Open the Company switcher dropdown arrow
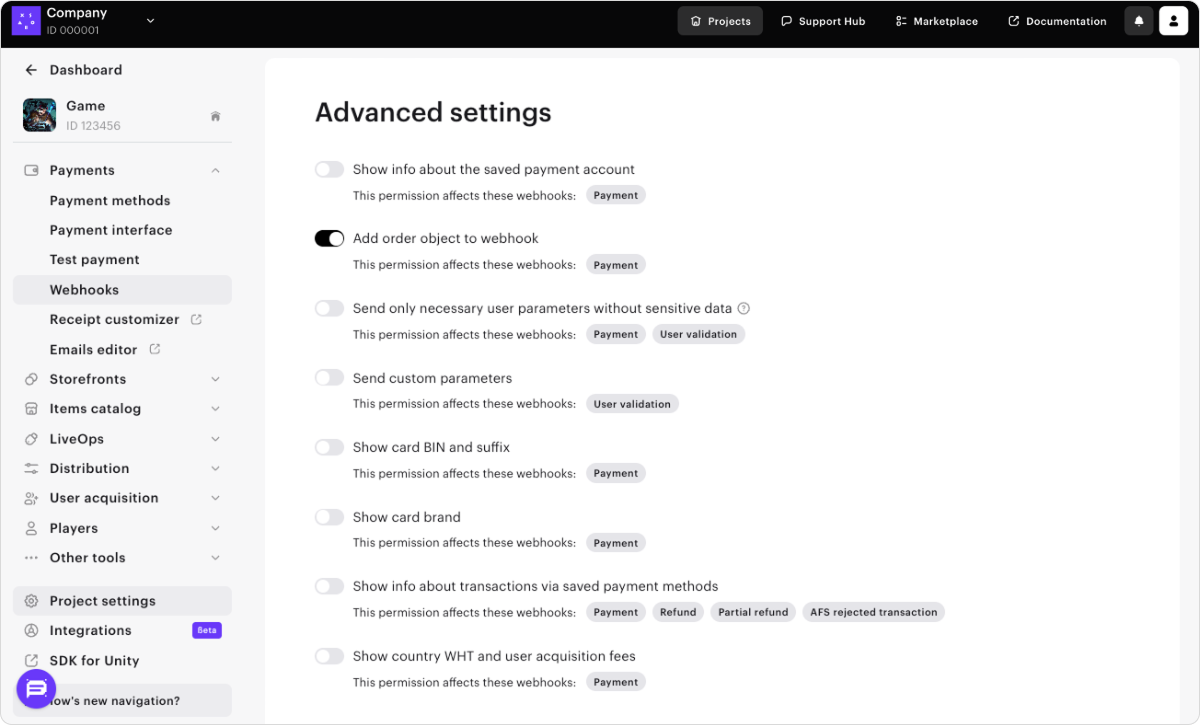1200x725 pixels. click(x=151, y=20)
